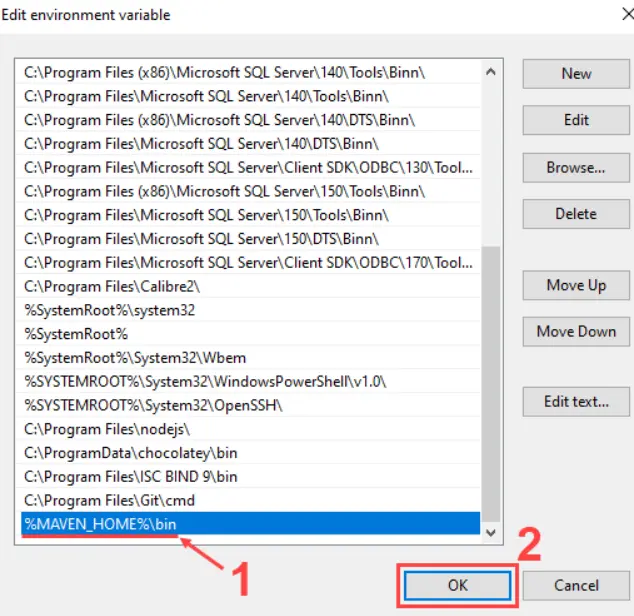
Task: Open the Browse... folder picker
Action: click(576, 168)
